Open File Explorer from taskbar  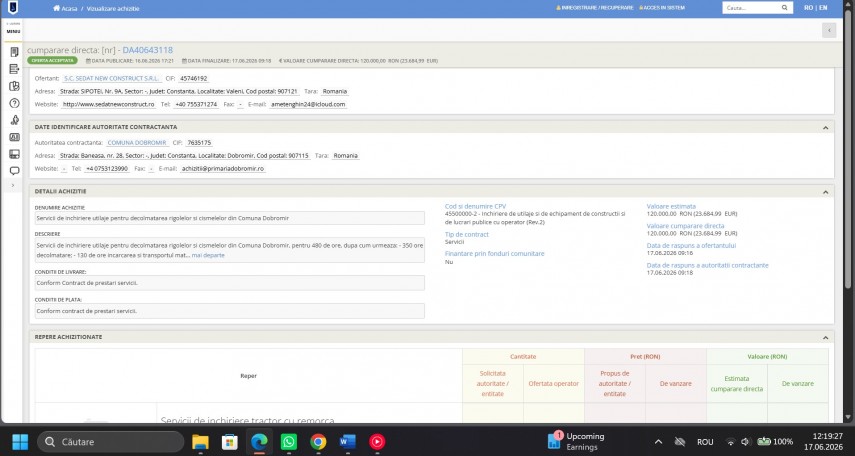200,442
